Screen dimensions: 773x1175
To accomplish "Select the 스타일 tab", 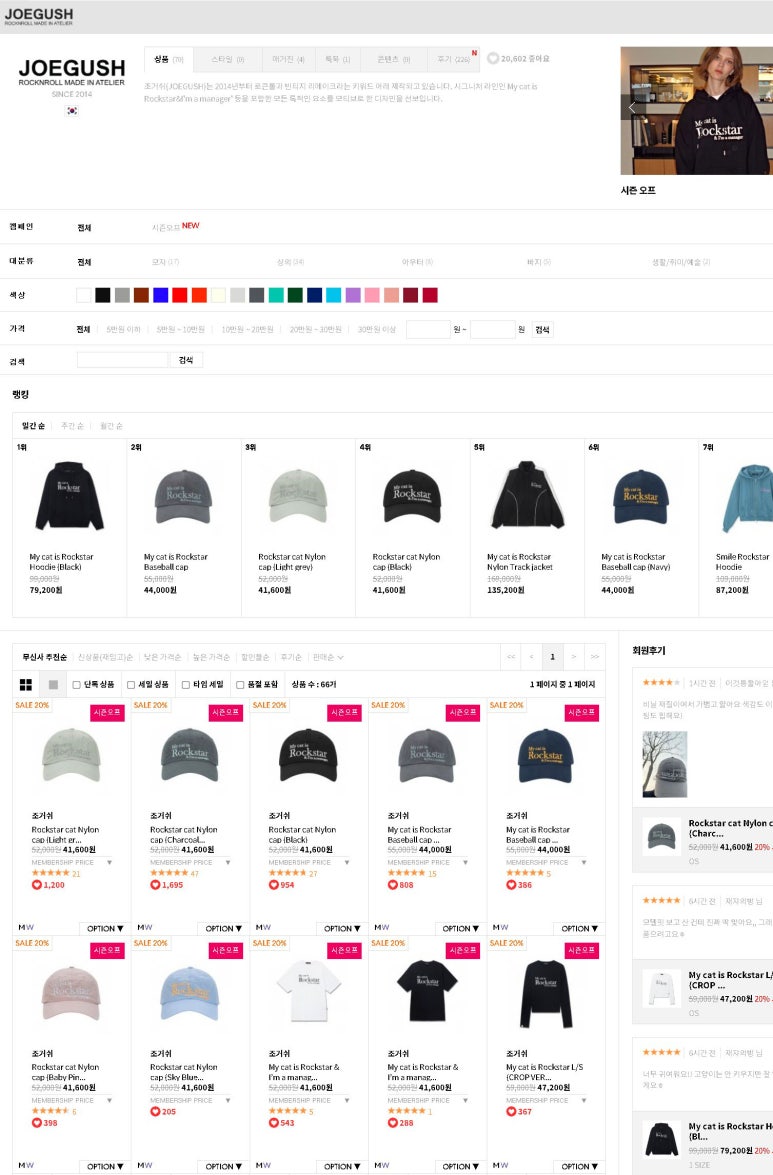I will 228,59.
